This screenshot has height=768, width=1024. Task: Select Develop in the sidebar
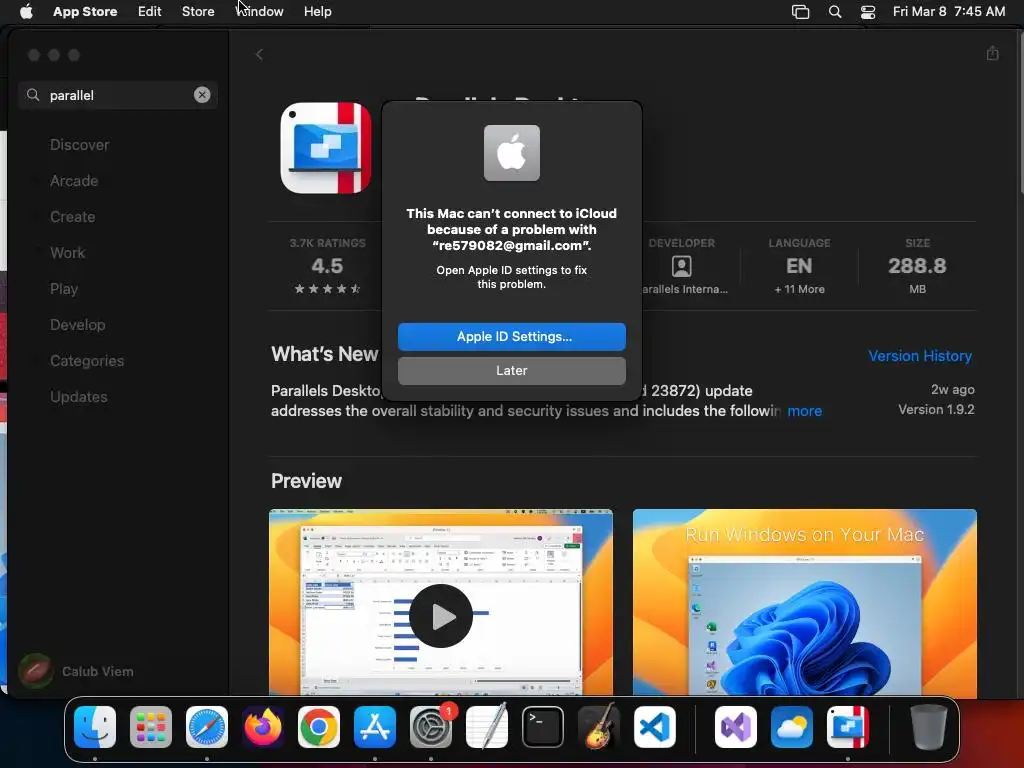coord(77,325)
